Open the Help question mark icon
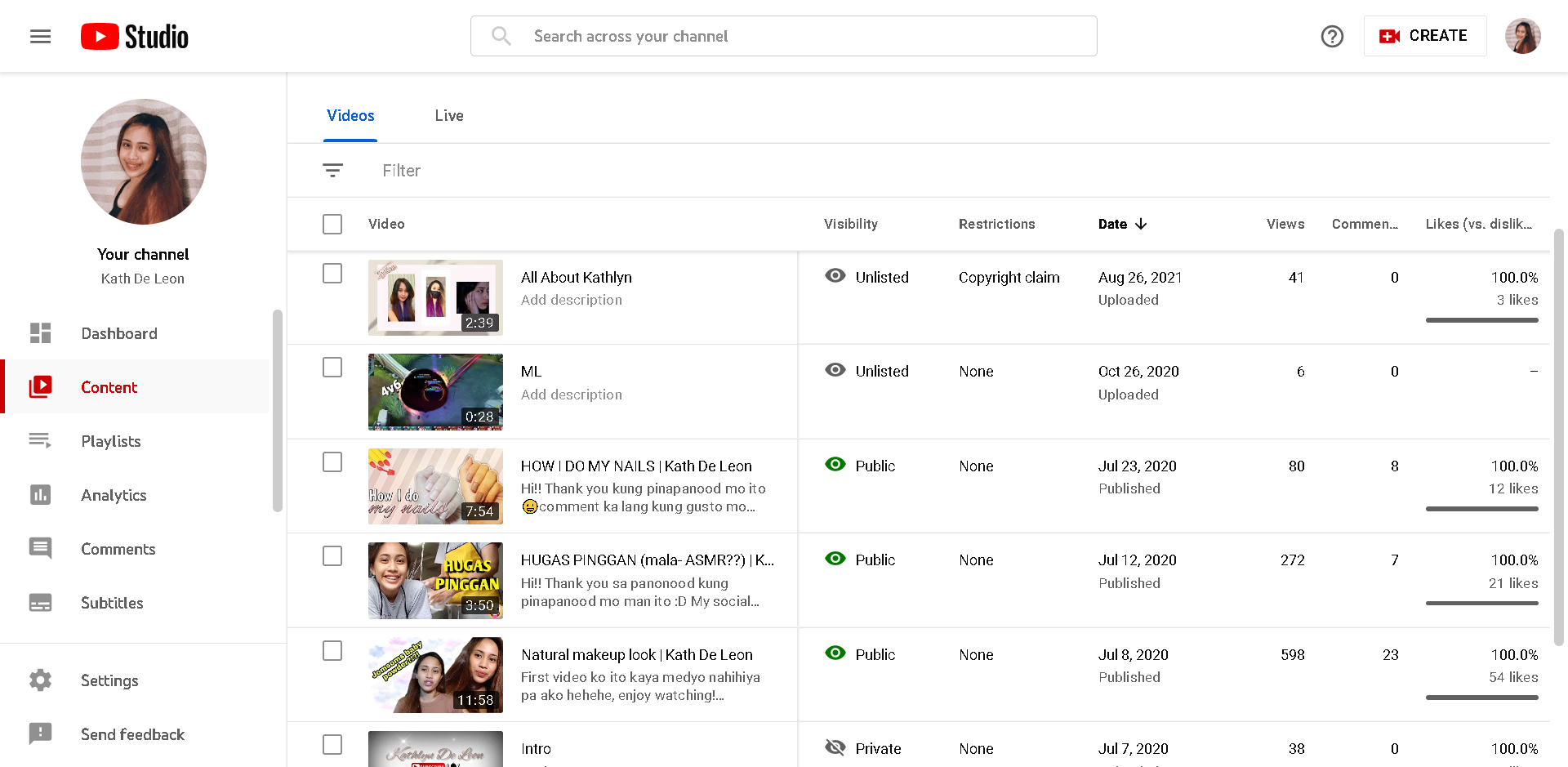The image size is (1568, 767). [1332, 36]
